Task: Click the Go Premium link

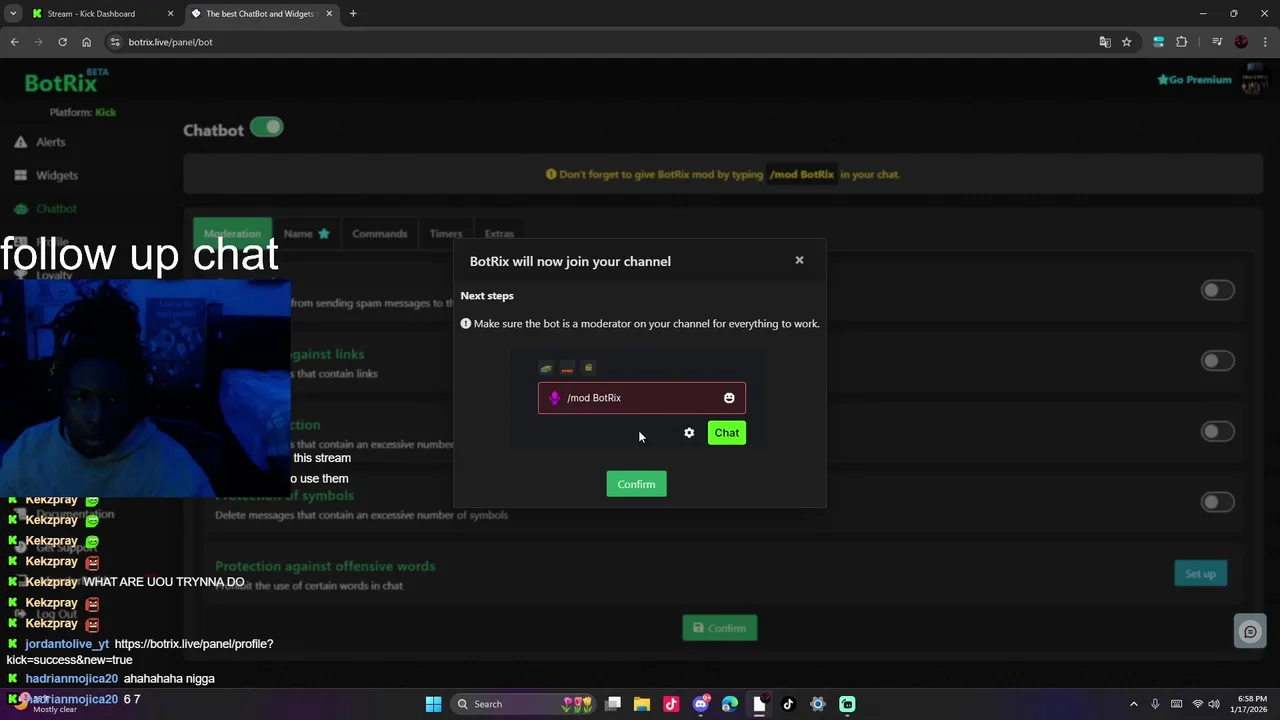Action: click(x=1194, y=80)
